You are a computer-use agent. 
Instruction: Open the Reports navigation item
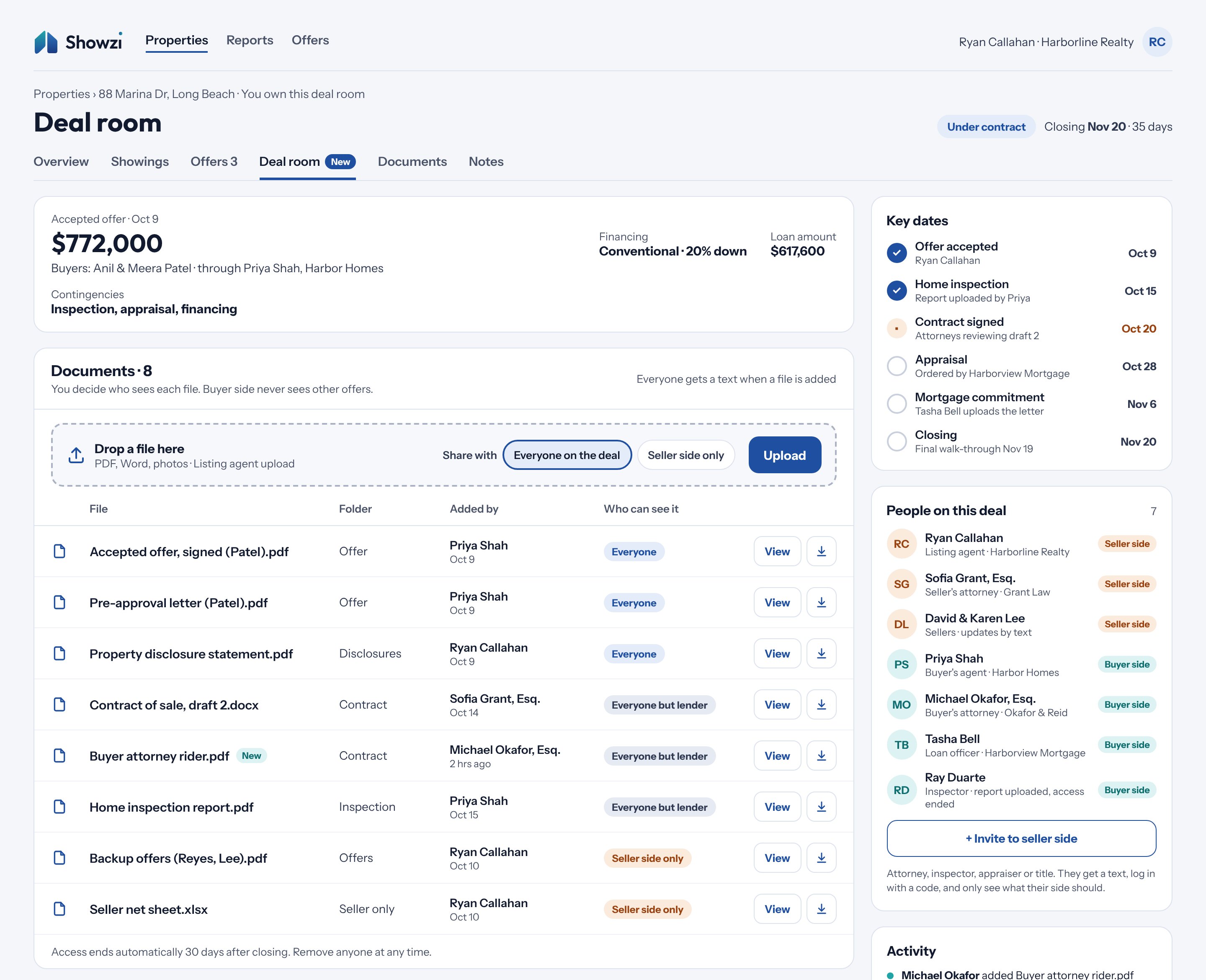pos(250,40)
